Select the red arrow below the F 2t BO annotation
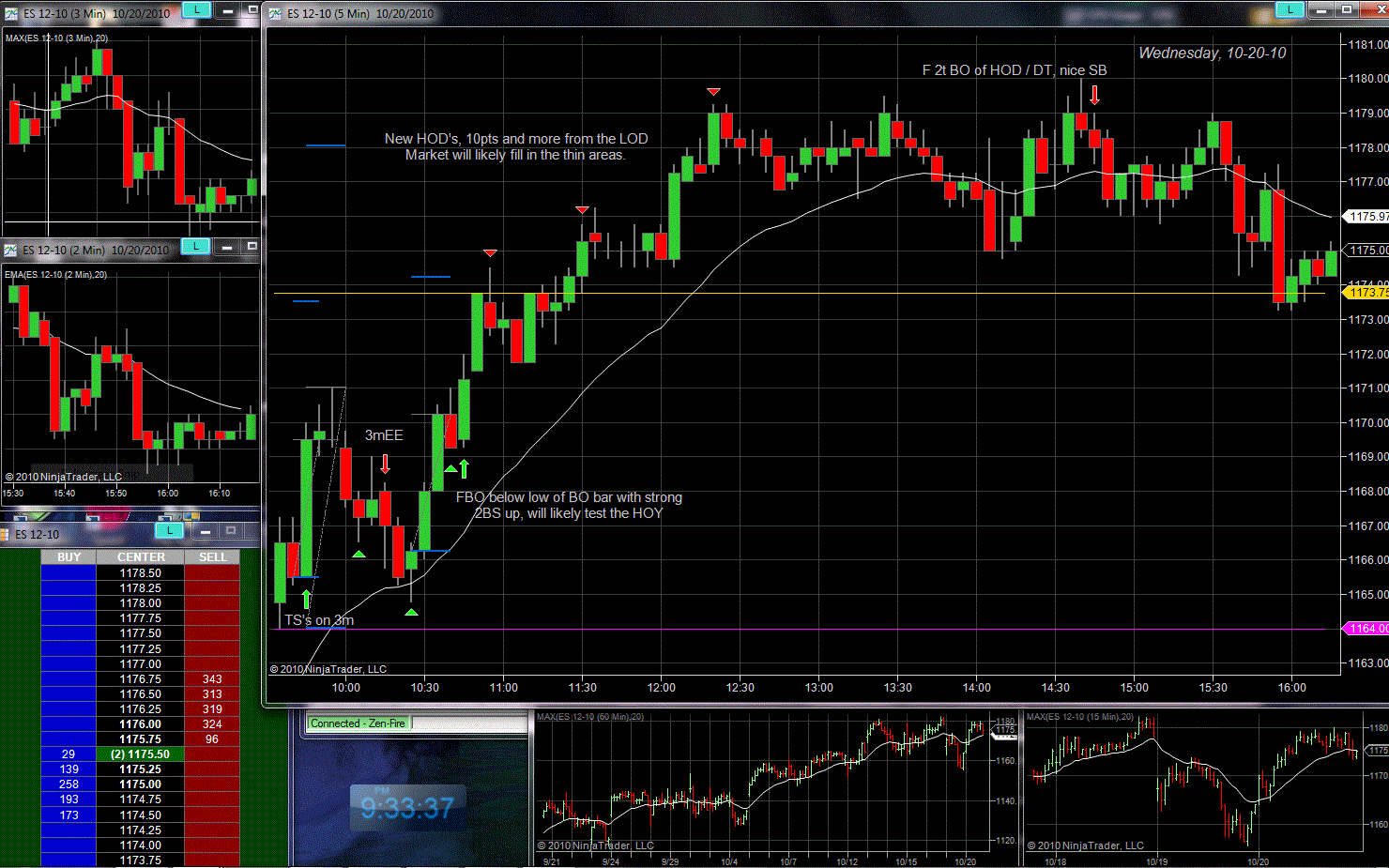The image size is (1389, 868). [x=1094, y=94]
